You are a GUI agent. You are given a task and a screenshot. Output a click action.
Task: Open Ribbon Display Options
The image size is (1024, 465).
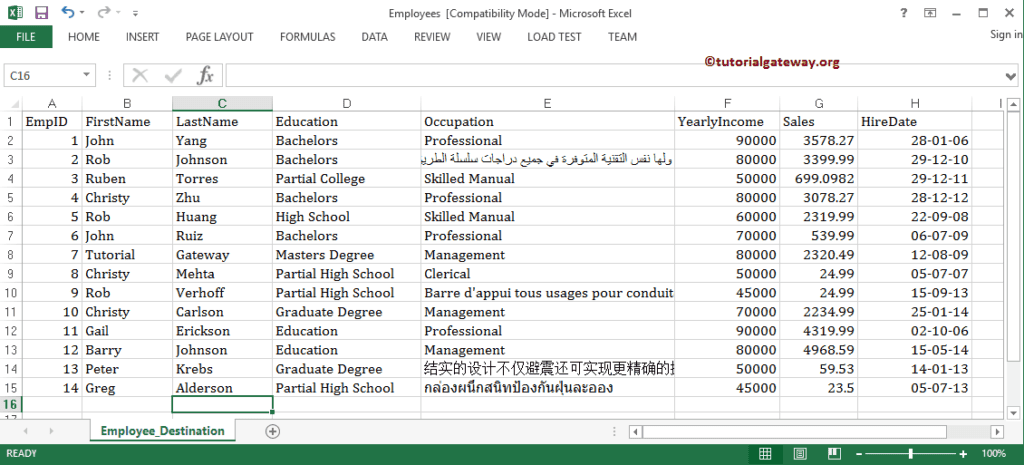point(930,12)
